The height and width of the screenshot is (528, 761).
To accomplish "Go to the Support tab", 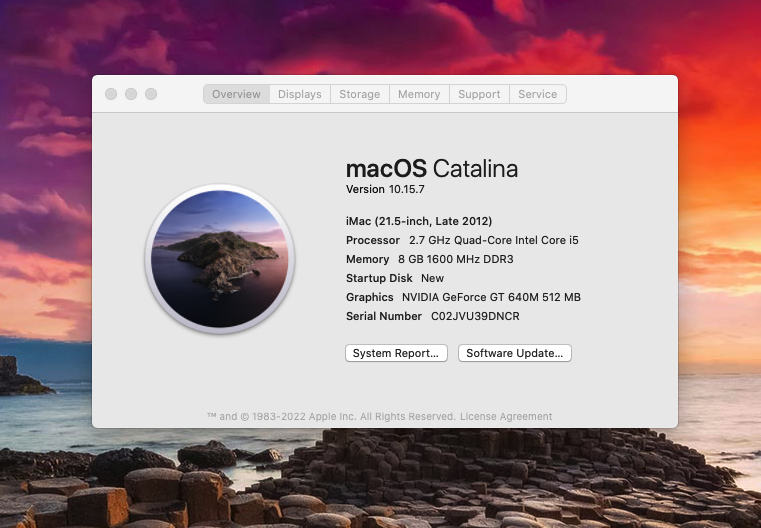I will pyautogui.click(x=479, y=94).
